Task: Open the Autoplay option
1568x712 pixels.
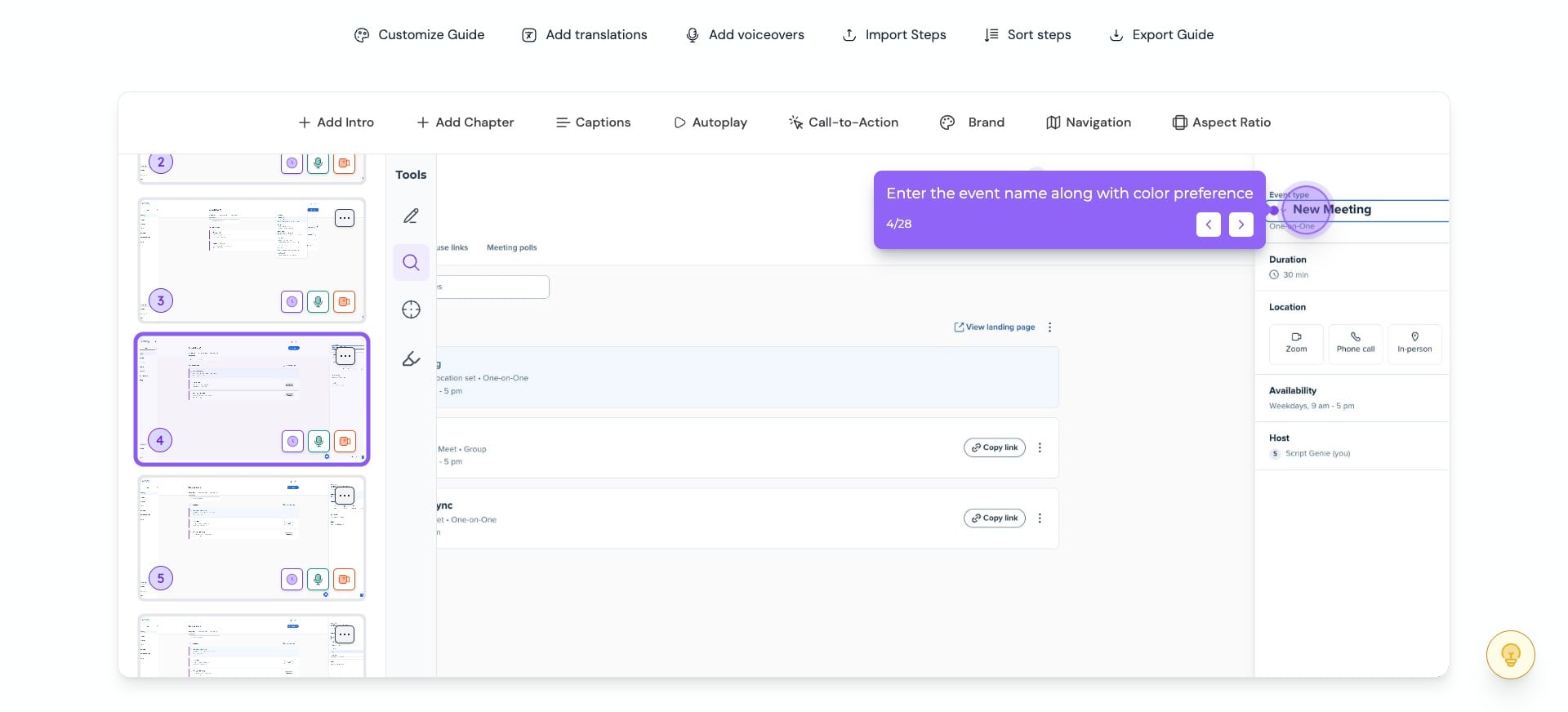Action: (x=710, y=122)
